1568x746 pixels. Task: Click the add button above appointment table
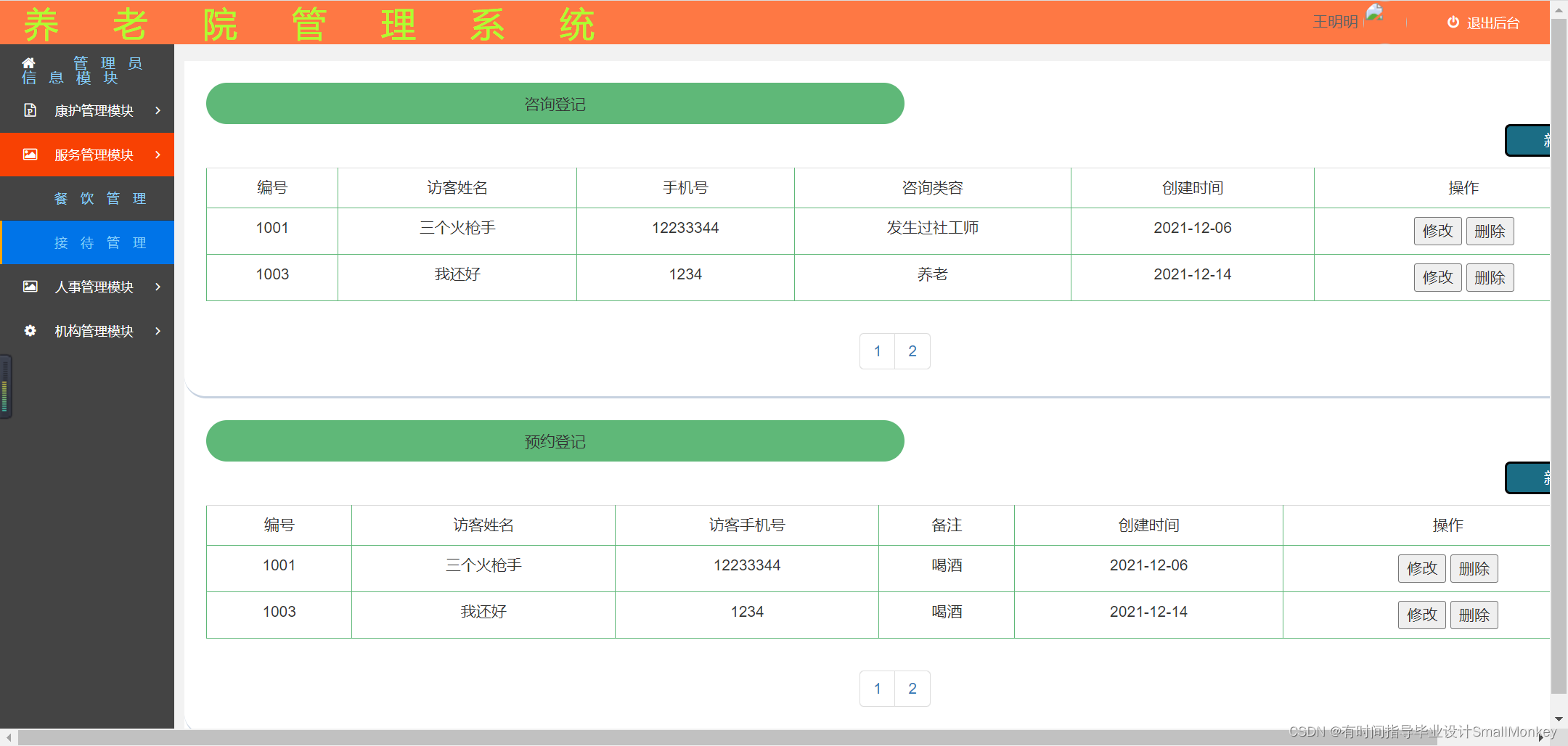pyautogui.click(x=1528, y=478)
